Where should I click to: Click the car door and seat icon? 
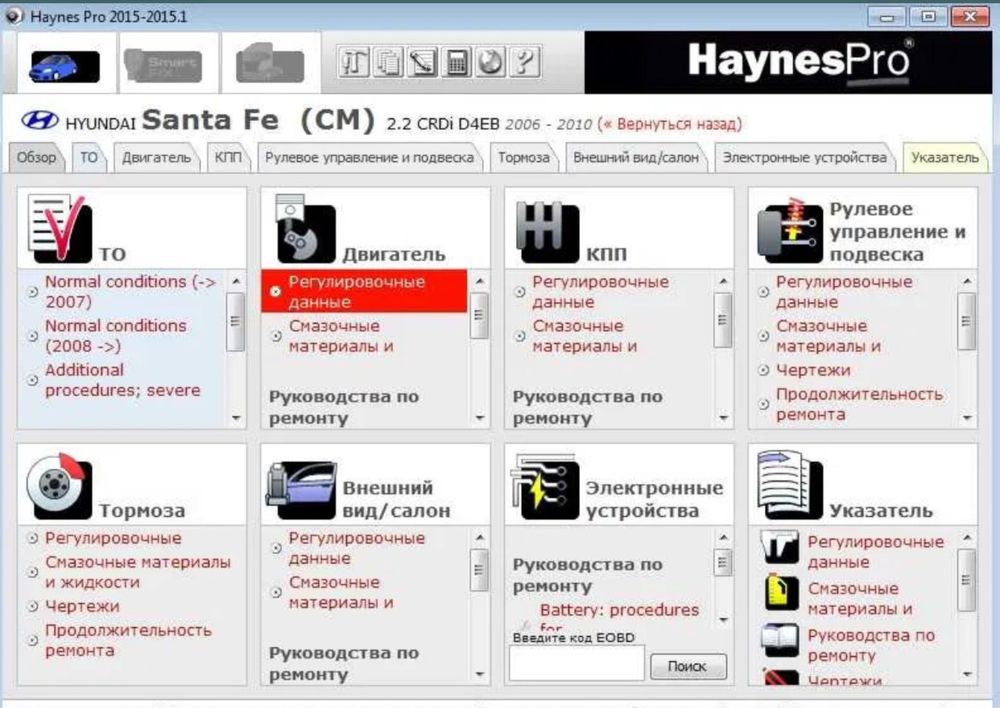tap(301, 490)
